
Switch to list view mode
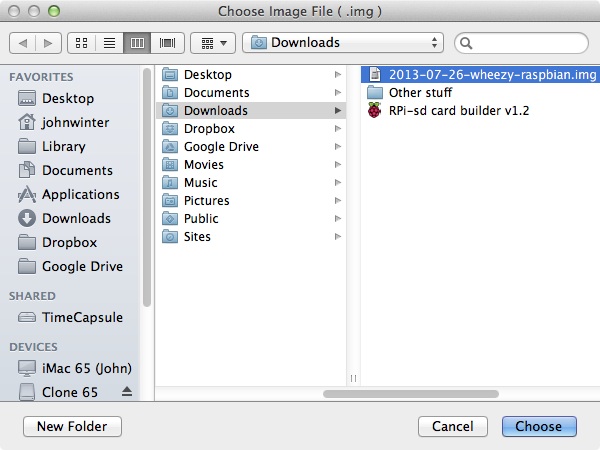pos(110,43)
